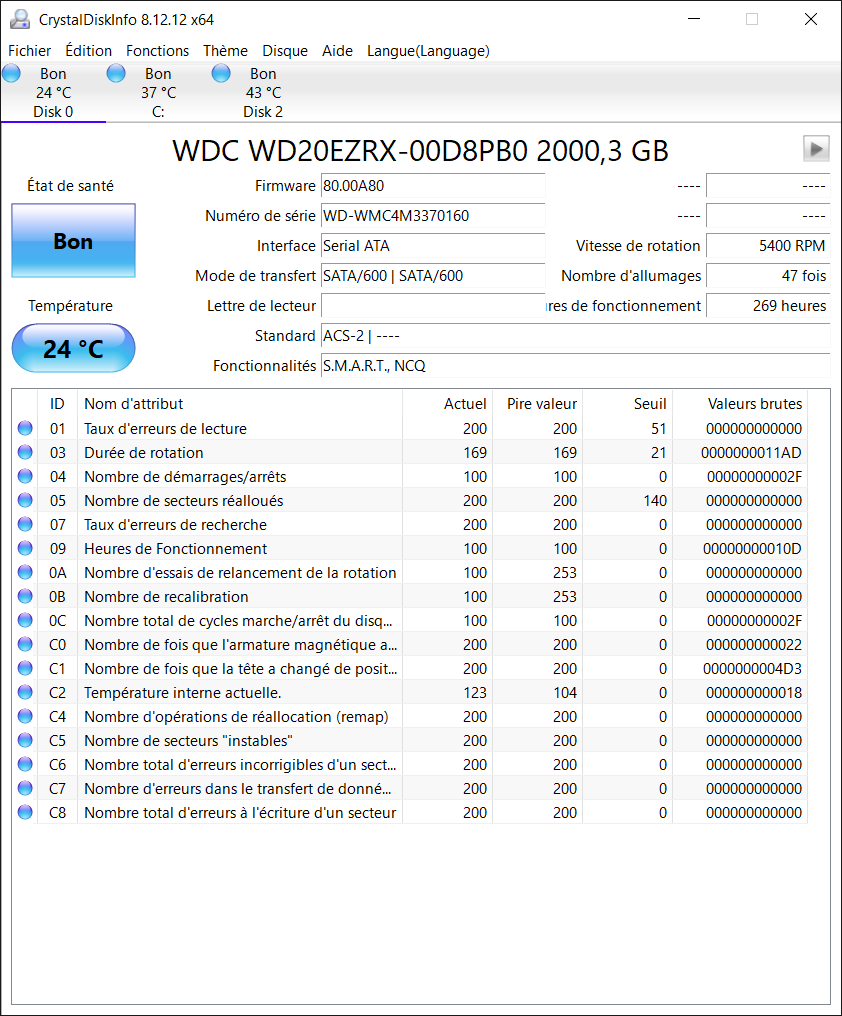Click the 47 fois power-on count field
The height and width of the screenshot is (1016, 842).
click(768, 275)
